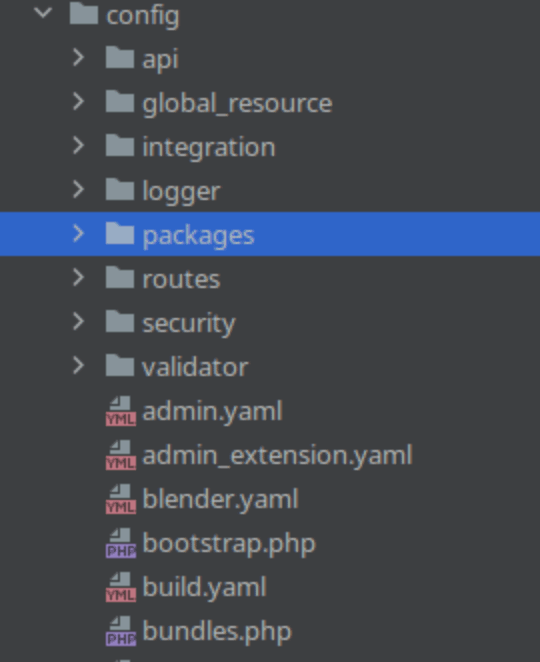Click the admin.yaml YML file icon
The height and width of the screenshot is (662, 540).
121,411
